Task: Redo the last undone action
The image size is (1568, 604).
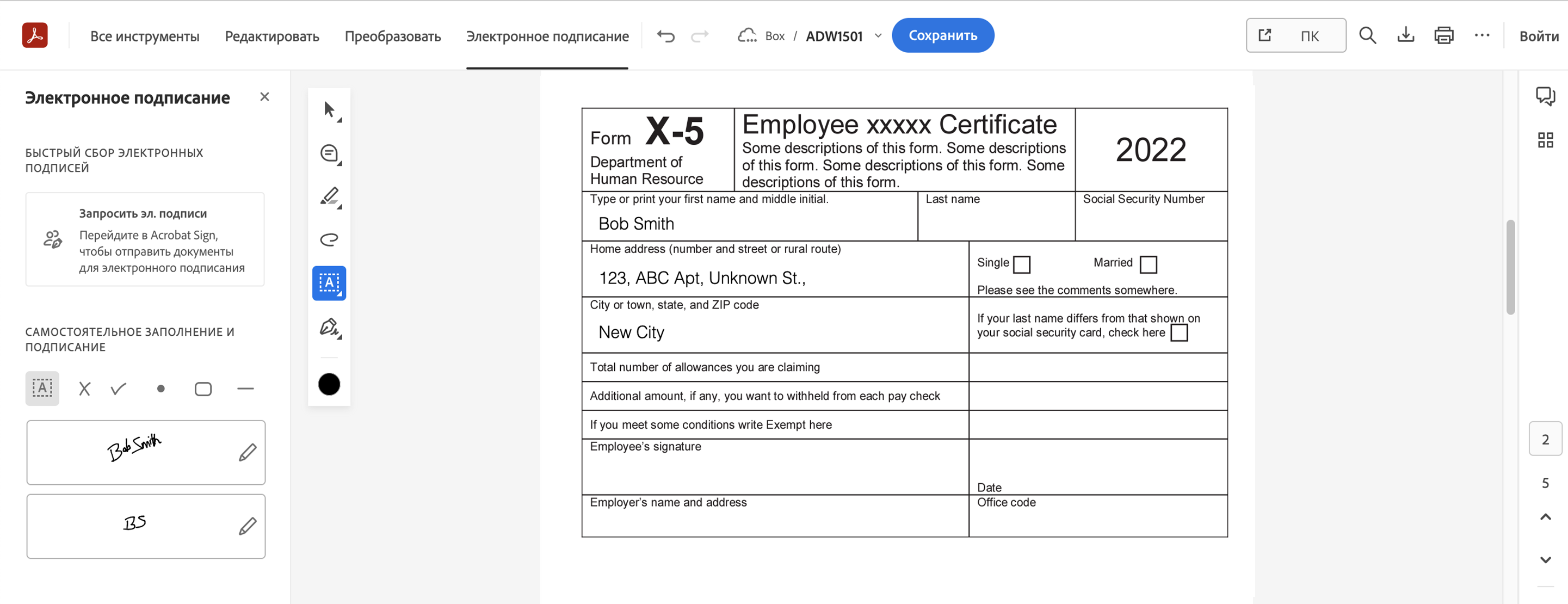Action: (x=700, y=36)
